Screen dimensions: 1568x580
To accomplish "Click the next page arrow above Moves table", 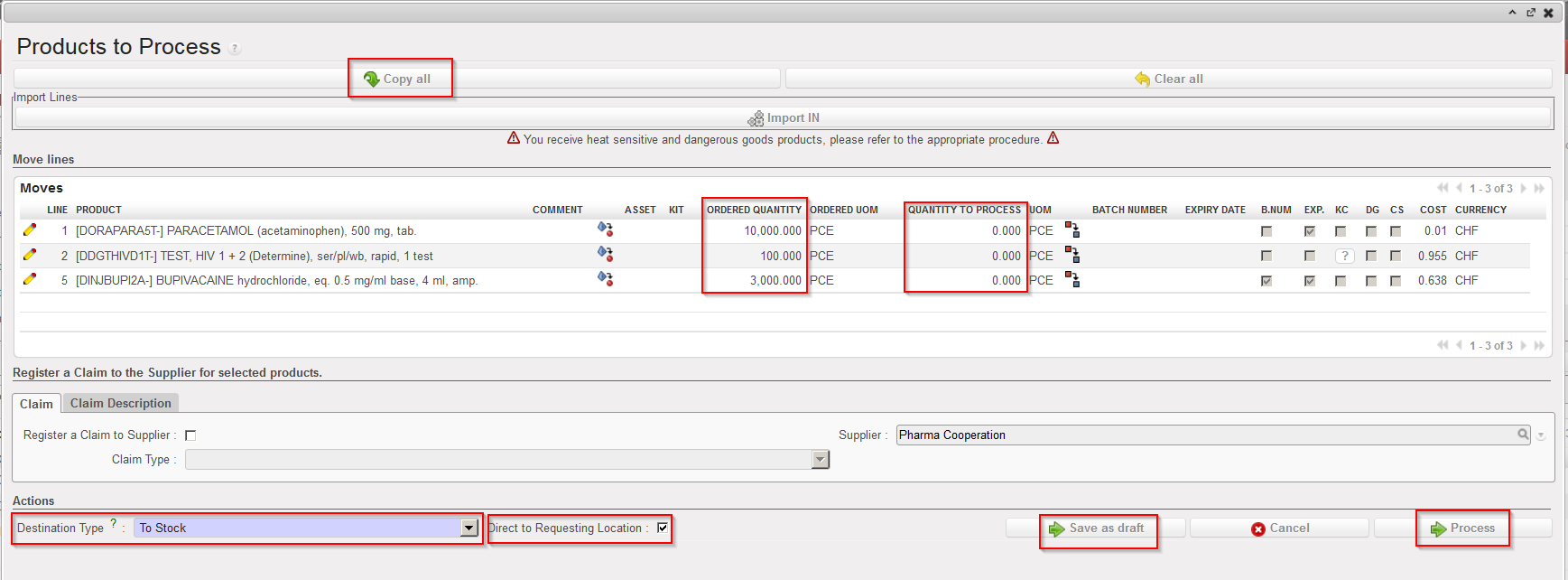I will coord(1524,188).
